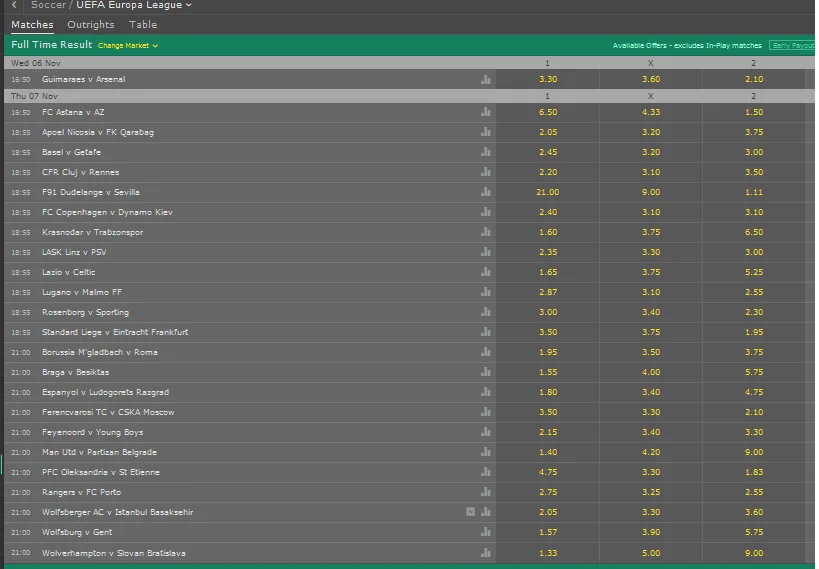The image size is (819, 569).
Task: Choose draw odds 4.33 for FC Astana v AZ
Action: [x=651, y=112]
